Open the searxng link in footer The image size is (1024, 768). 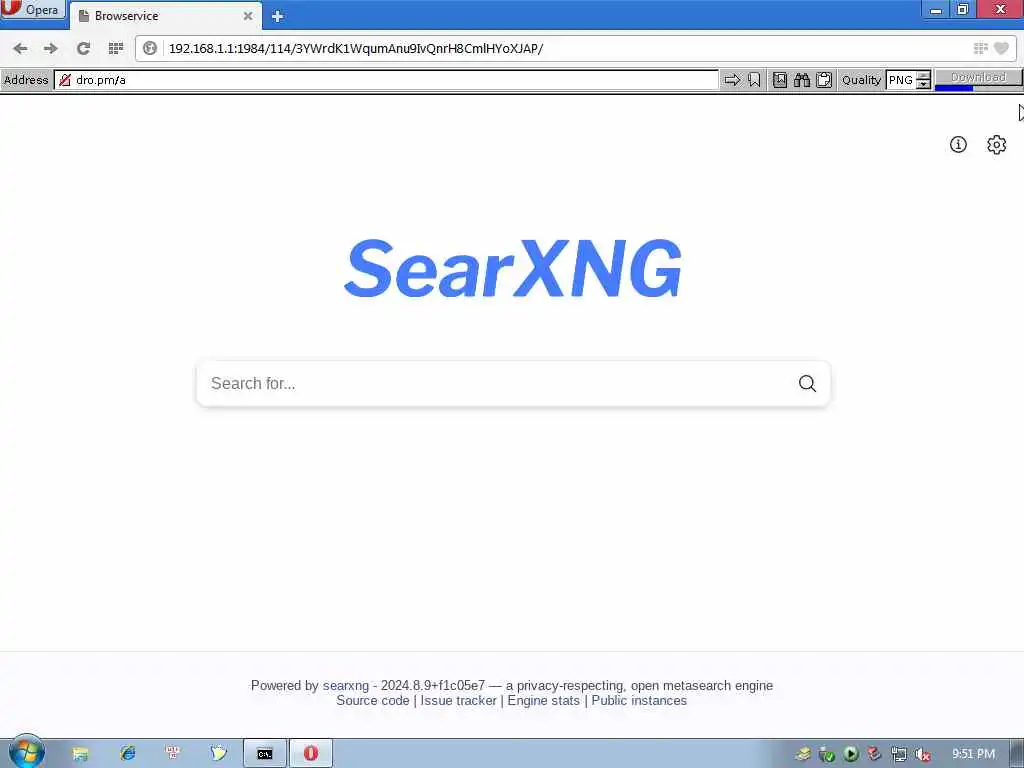[x=345, y=686]
